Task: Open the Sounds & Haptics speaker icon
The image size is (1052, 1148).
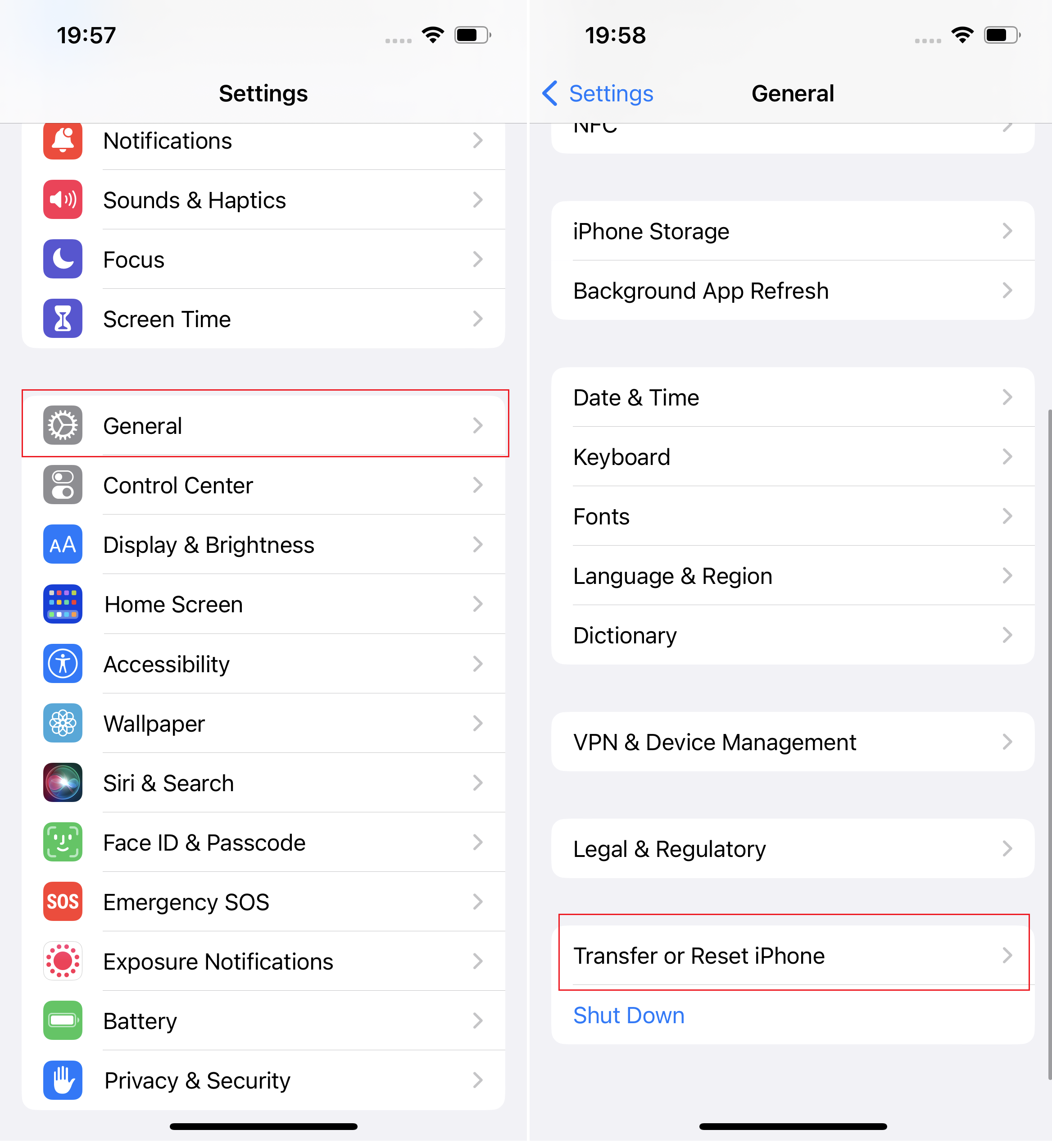Action: 63,200
